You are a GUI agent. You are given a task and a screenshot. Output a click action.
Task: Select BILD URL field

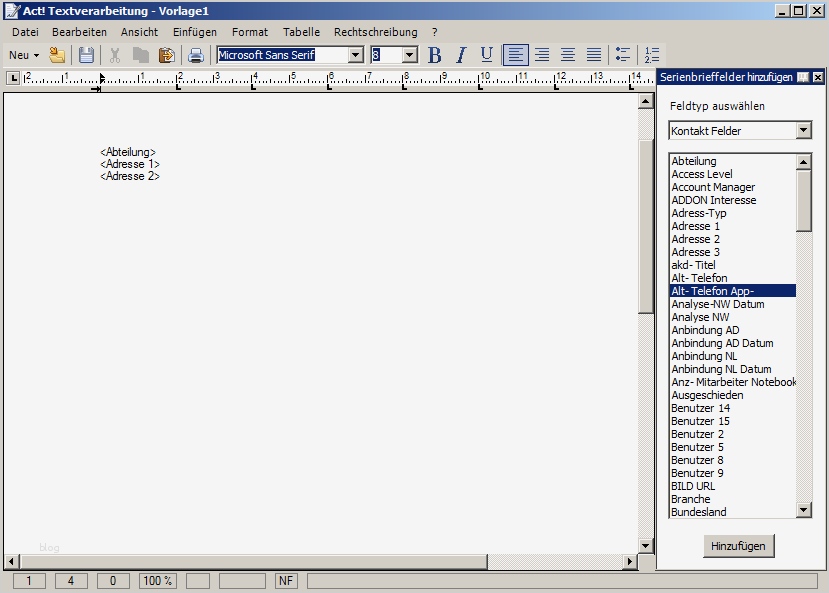pyautogui.click(x=733, y=486)
